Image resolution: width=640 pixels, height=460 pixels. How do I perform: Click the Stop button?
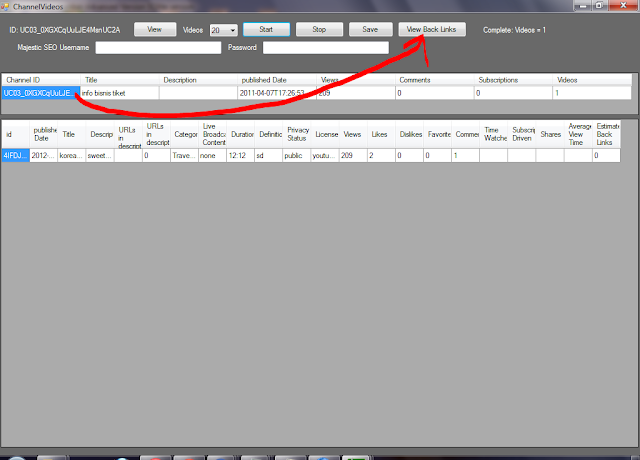tap(319, 29)
